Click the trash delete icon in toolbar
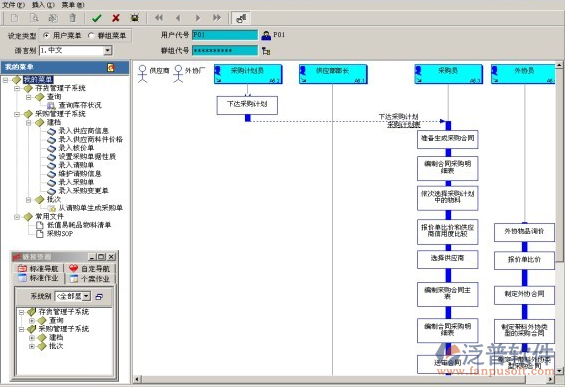 point(72,18)
